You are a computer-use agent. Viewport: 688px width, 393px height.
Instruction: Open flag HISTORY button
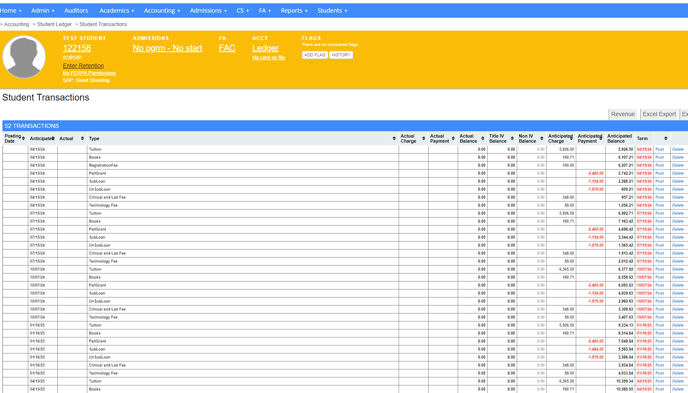point(341,55)
